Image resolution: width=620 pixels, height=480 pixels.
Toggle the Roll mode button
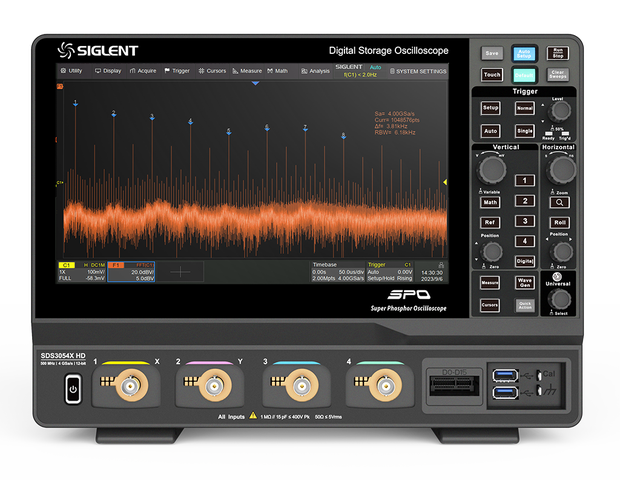(559, 222)
